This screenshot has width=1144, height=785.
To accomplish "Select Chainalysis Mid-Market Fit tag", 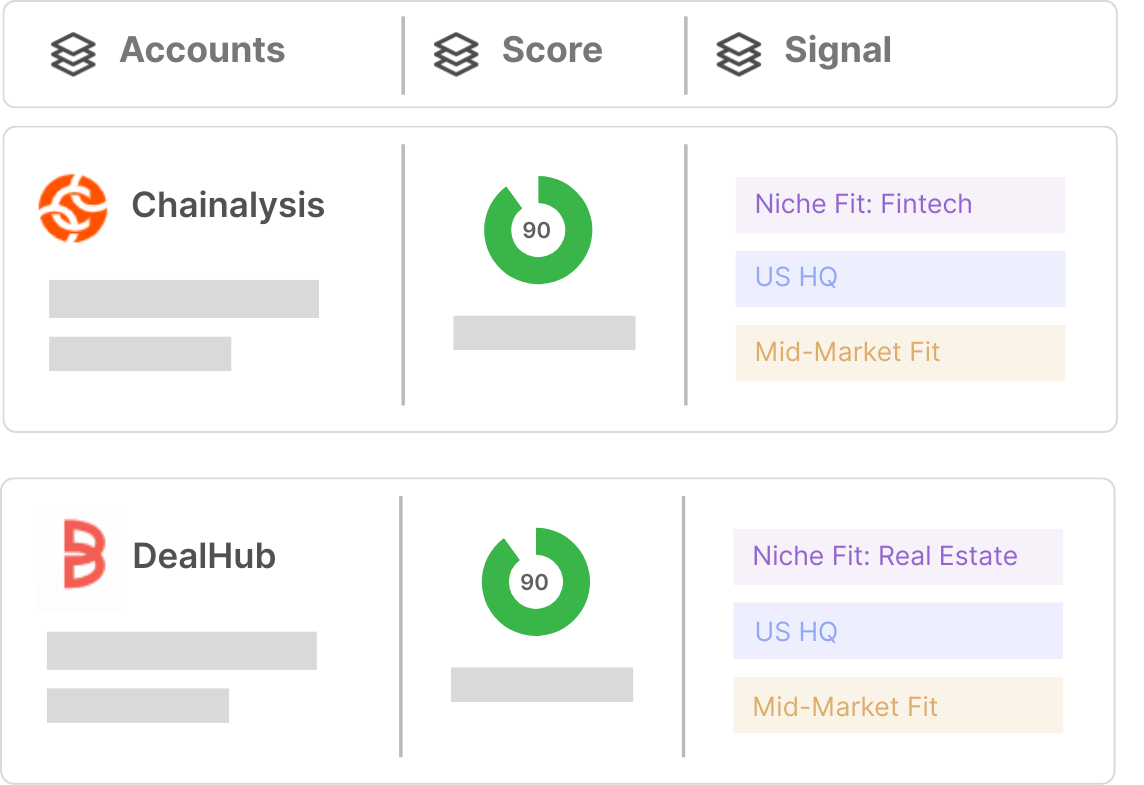I will (900, 353).
